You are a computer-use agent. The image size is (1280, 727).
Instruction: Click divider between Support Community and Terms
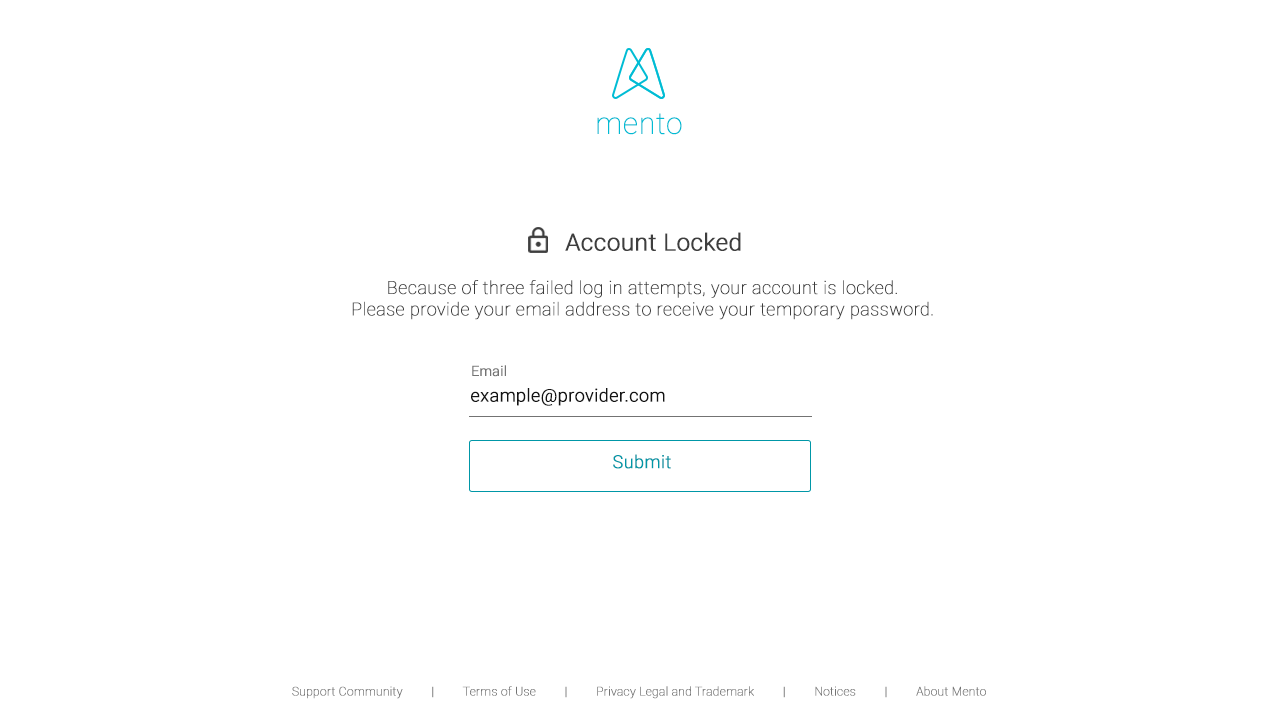[x=433, y=692]
